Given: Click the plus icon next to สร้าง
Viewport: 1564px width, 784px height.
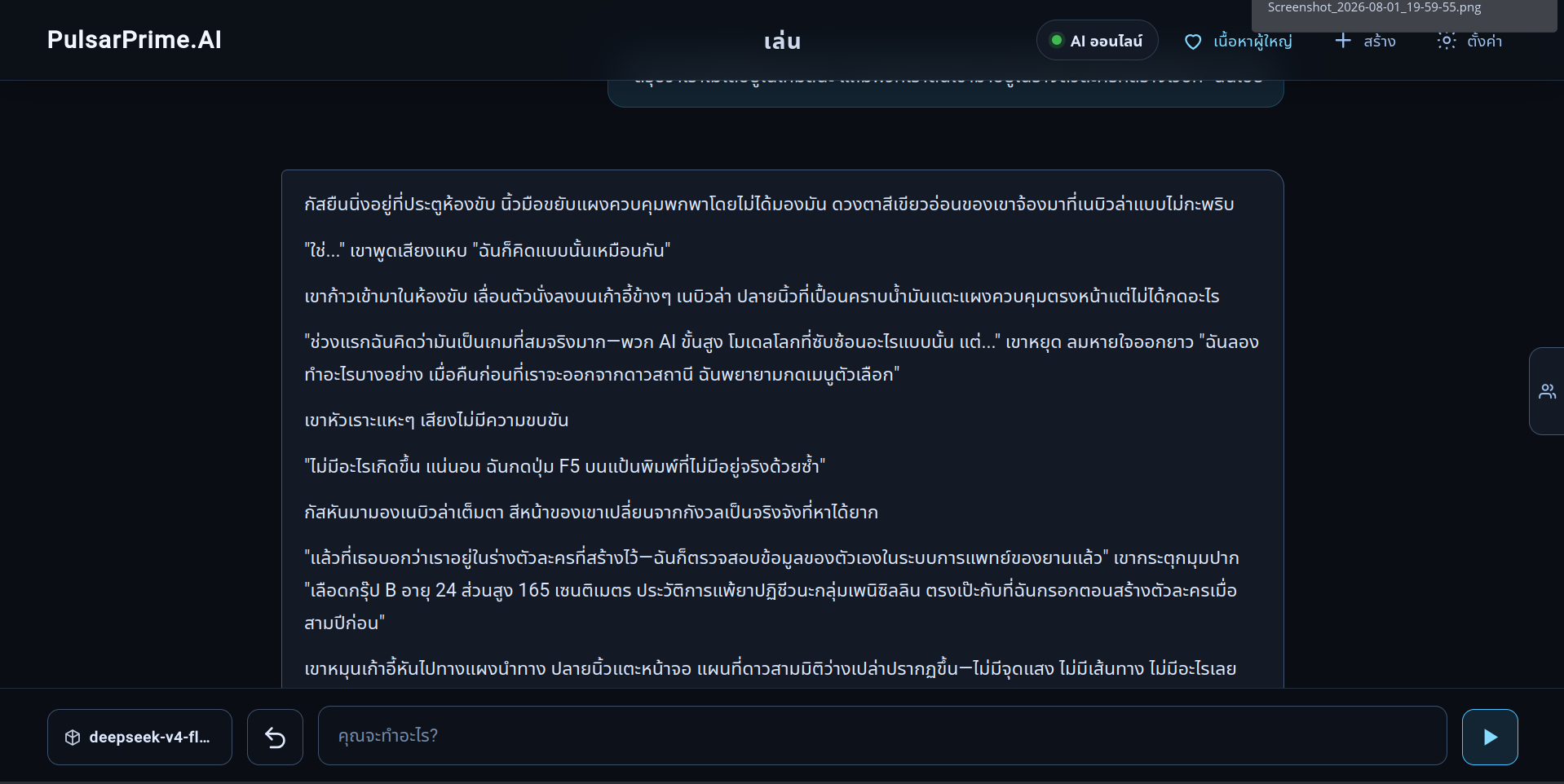Looking at the screenshot, I should (x=1342, y=41).
